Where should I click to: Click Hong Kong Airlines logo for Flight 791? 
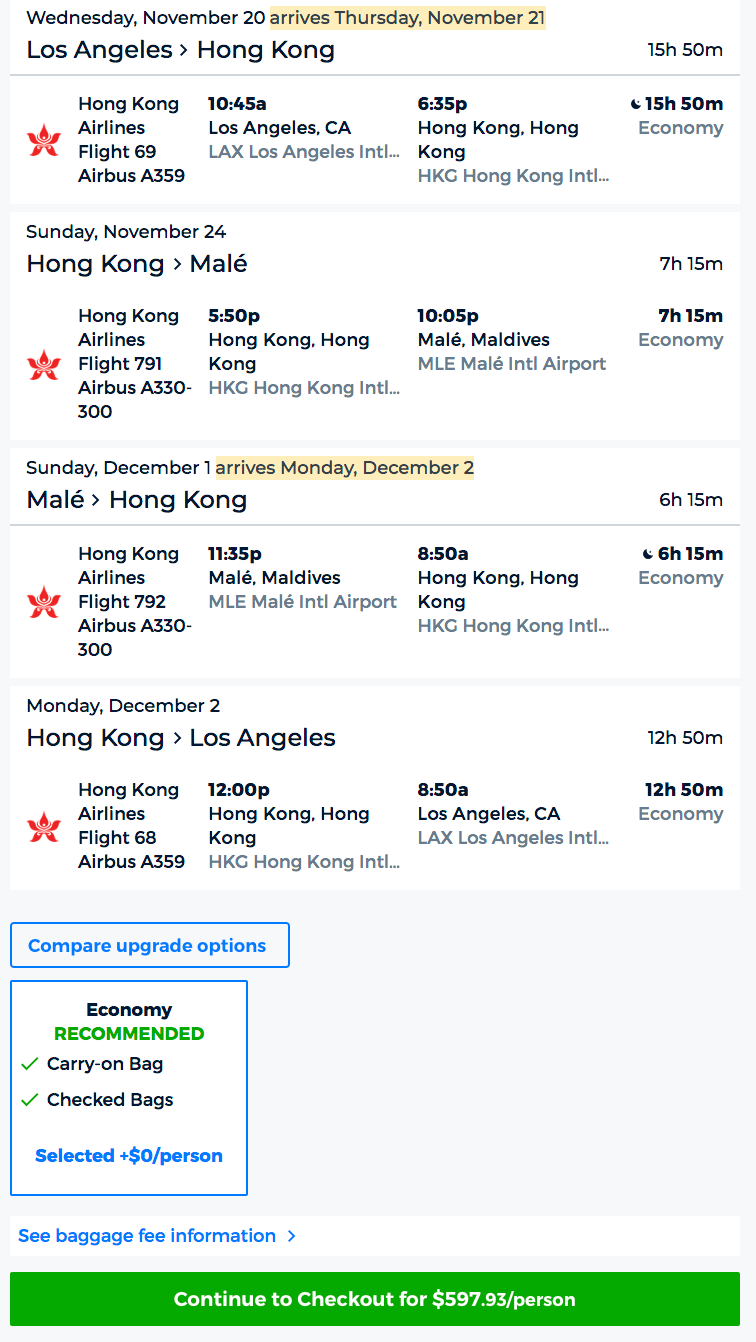[x=44, y=364]
